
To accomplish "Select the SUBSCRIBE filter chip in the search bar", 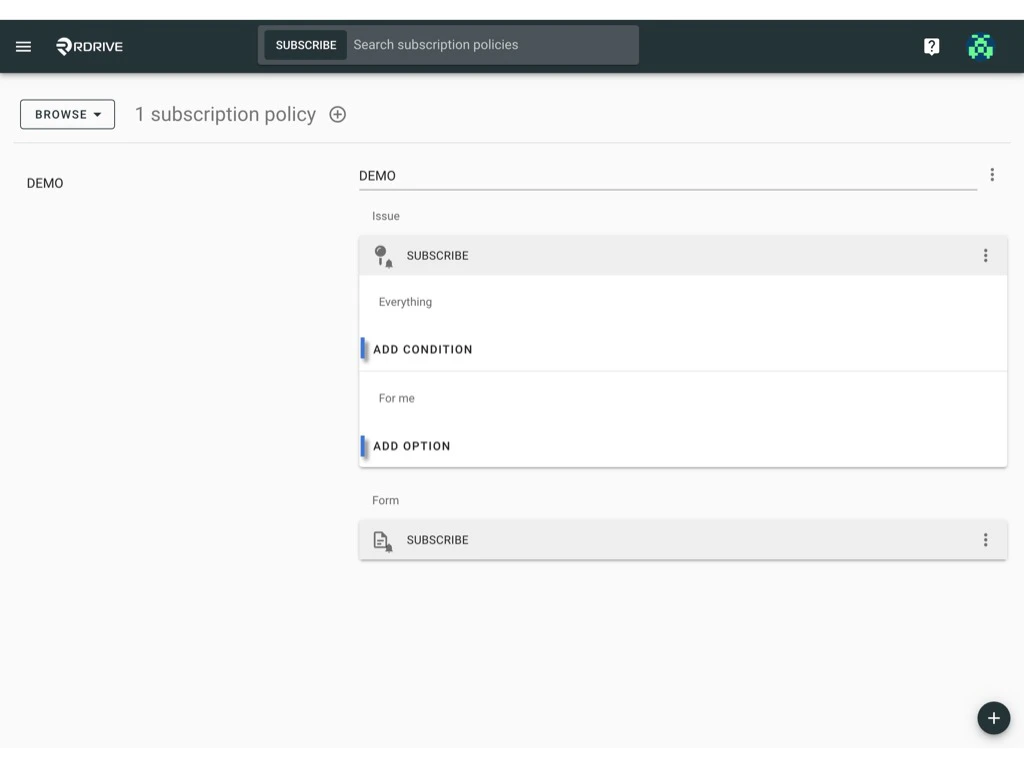I will (x=305, y=44).
